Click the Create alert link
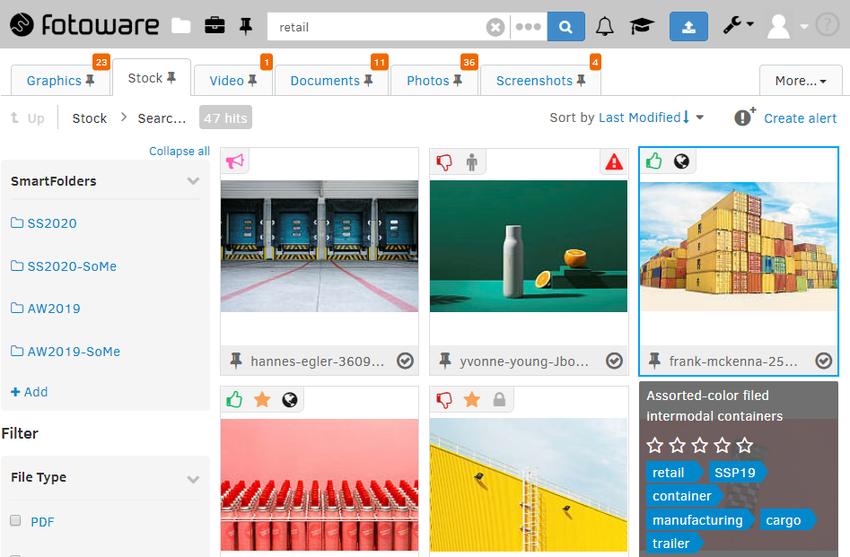 point(800,118)
